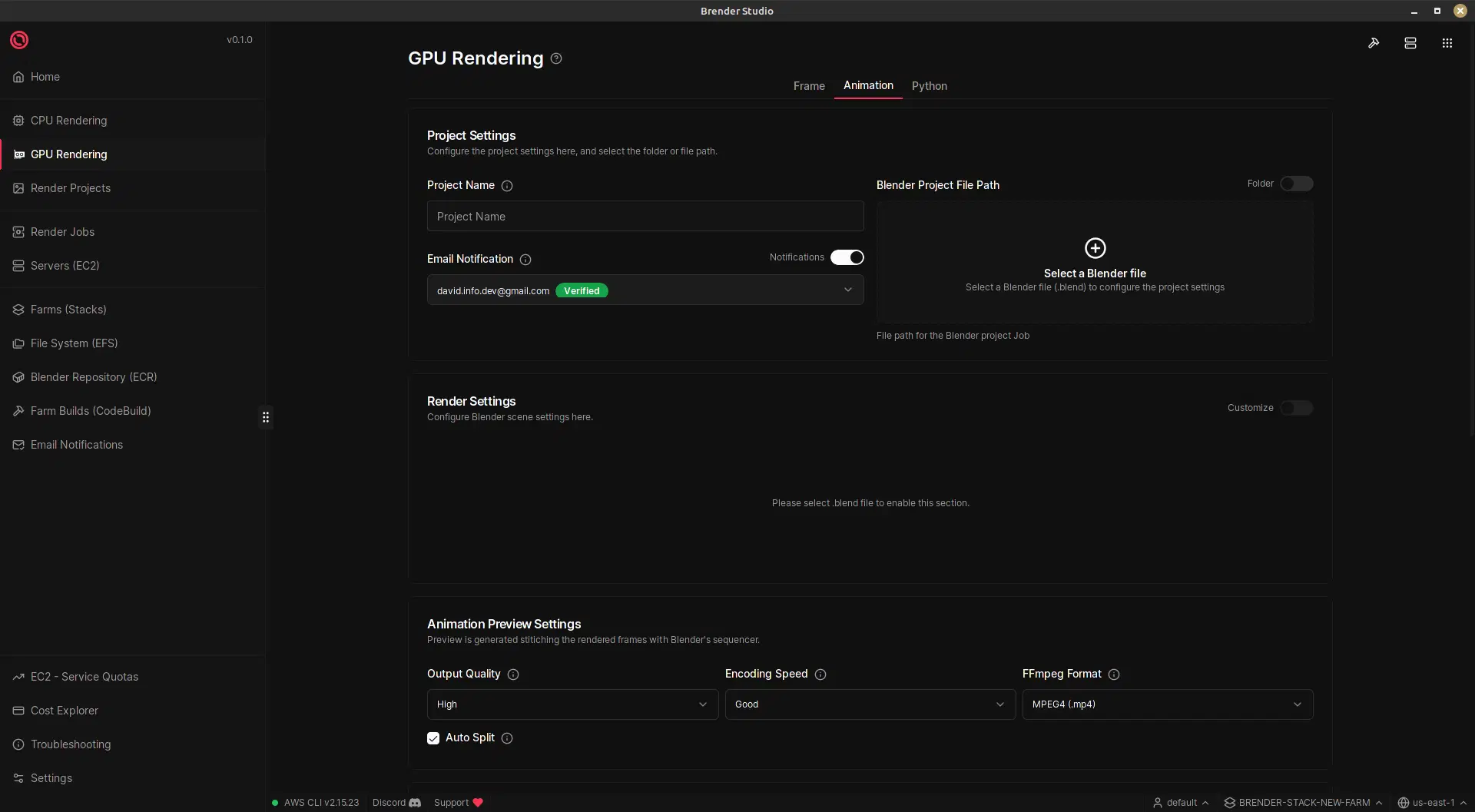This screenshot has height=812, width=1475.
Task: Enable the Customize render settings toggle
Action: click(x=1297, y=408)
